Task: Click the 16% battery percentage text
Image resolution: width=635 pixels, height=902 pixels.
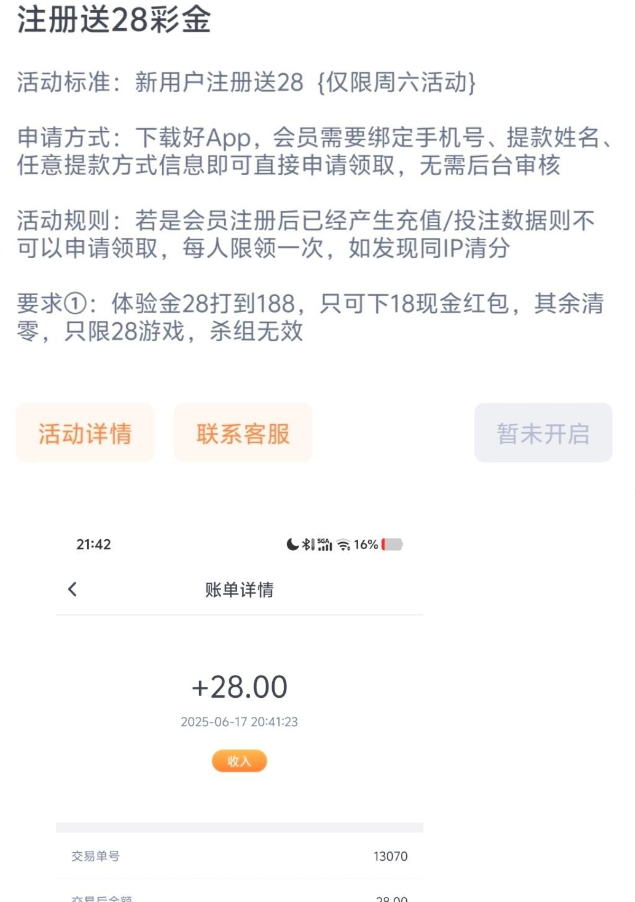Action: coord(365,545)
